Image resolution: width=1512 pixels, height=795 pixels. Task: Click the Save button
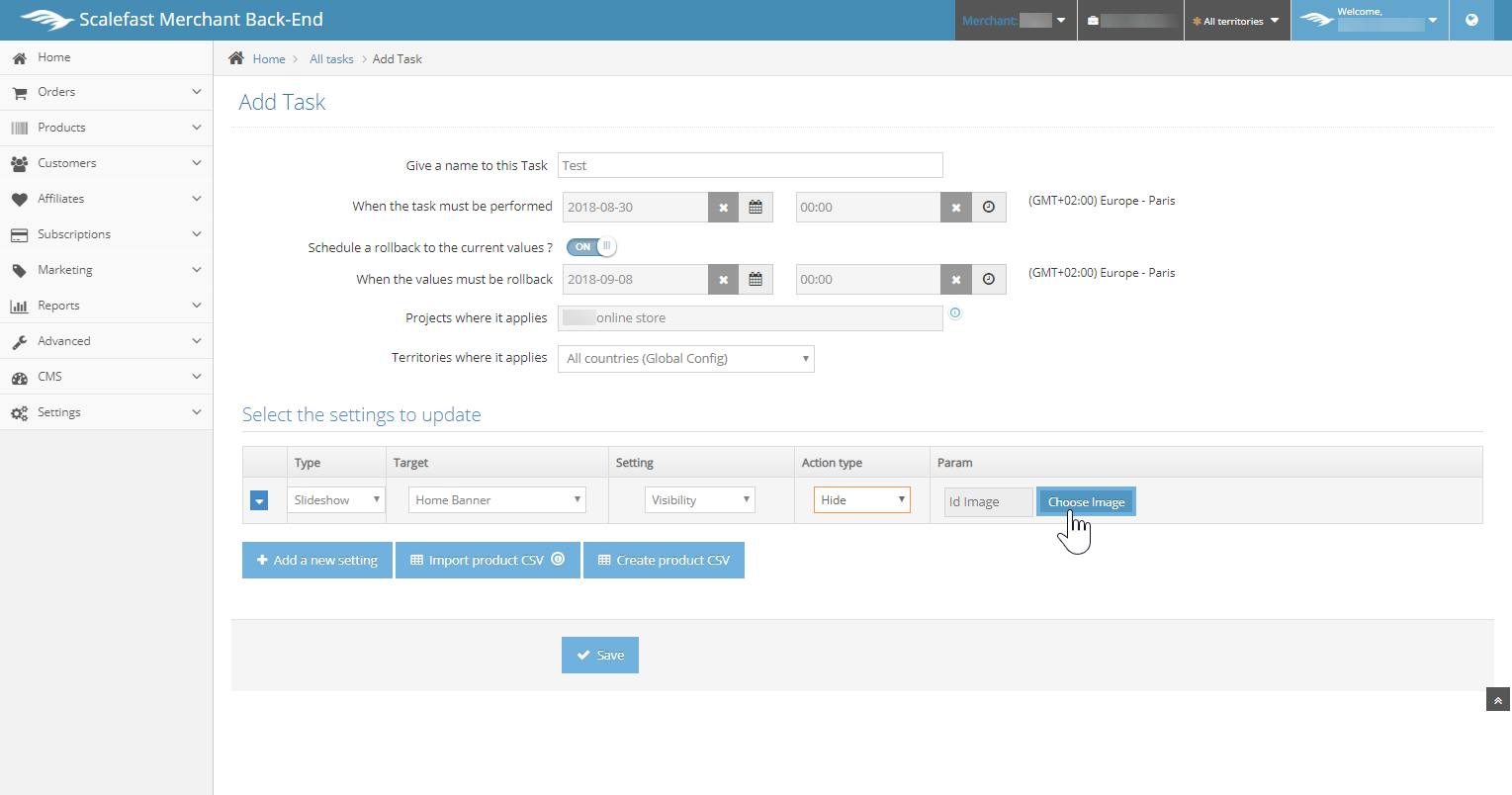(x=600, y=656)
